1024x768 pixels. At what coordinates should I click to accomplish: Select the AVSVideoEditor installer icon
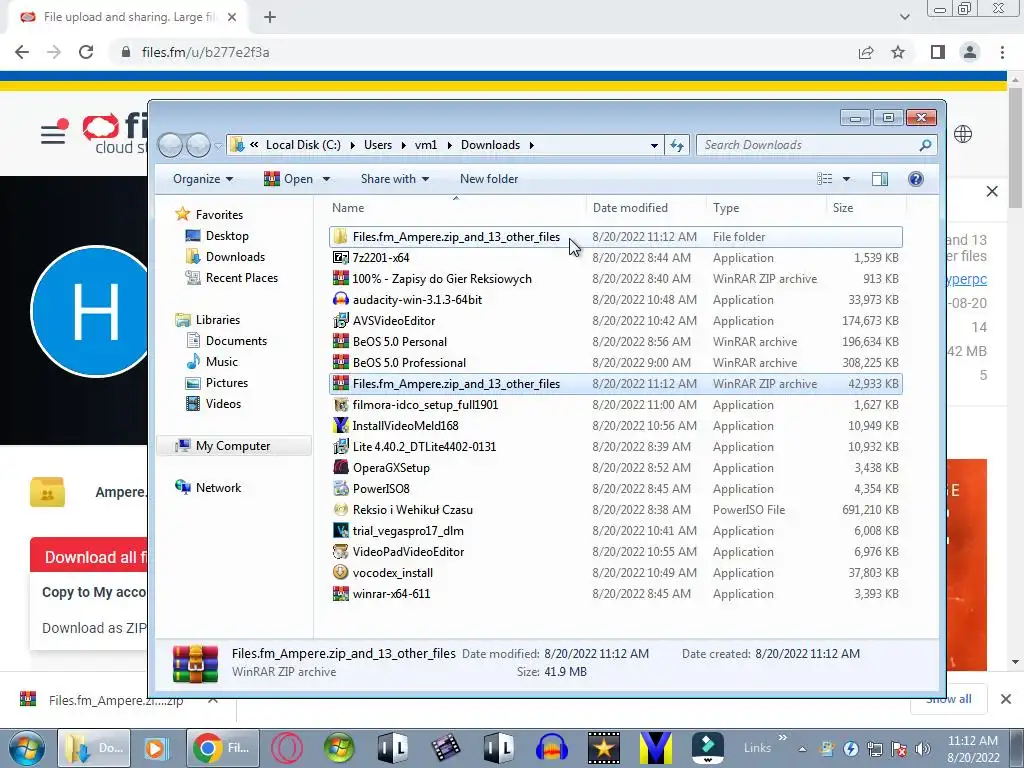[340, 321]
